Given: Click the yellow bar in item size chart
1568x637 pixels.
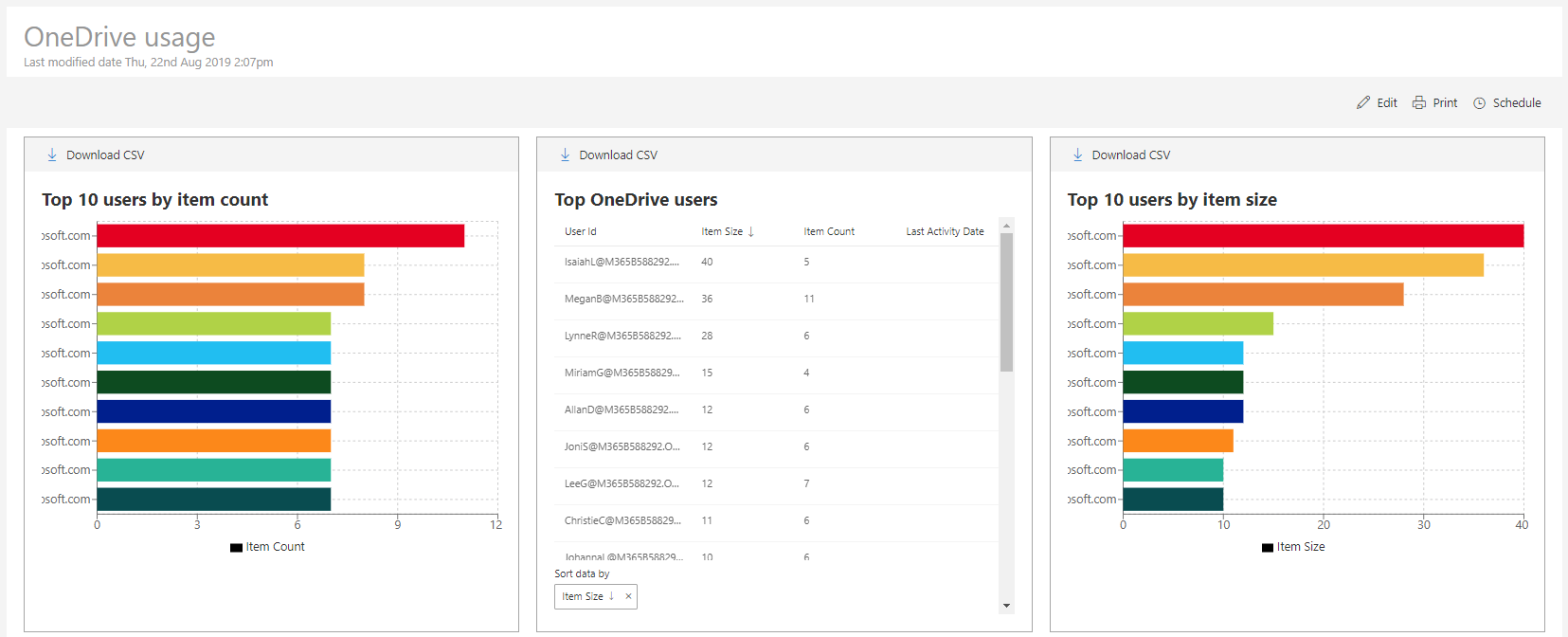Looking at the screenshot, I should point(1303,265).
